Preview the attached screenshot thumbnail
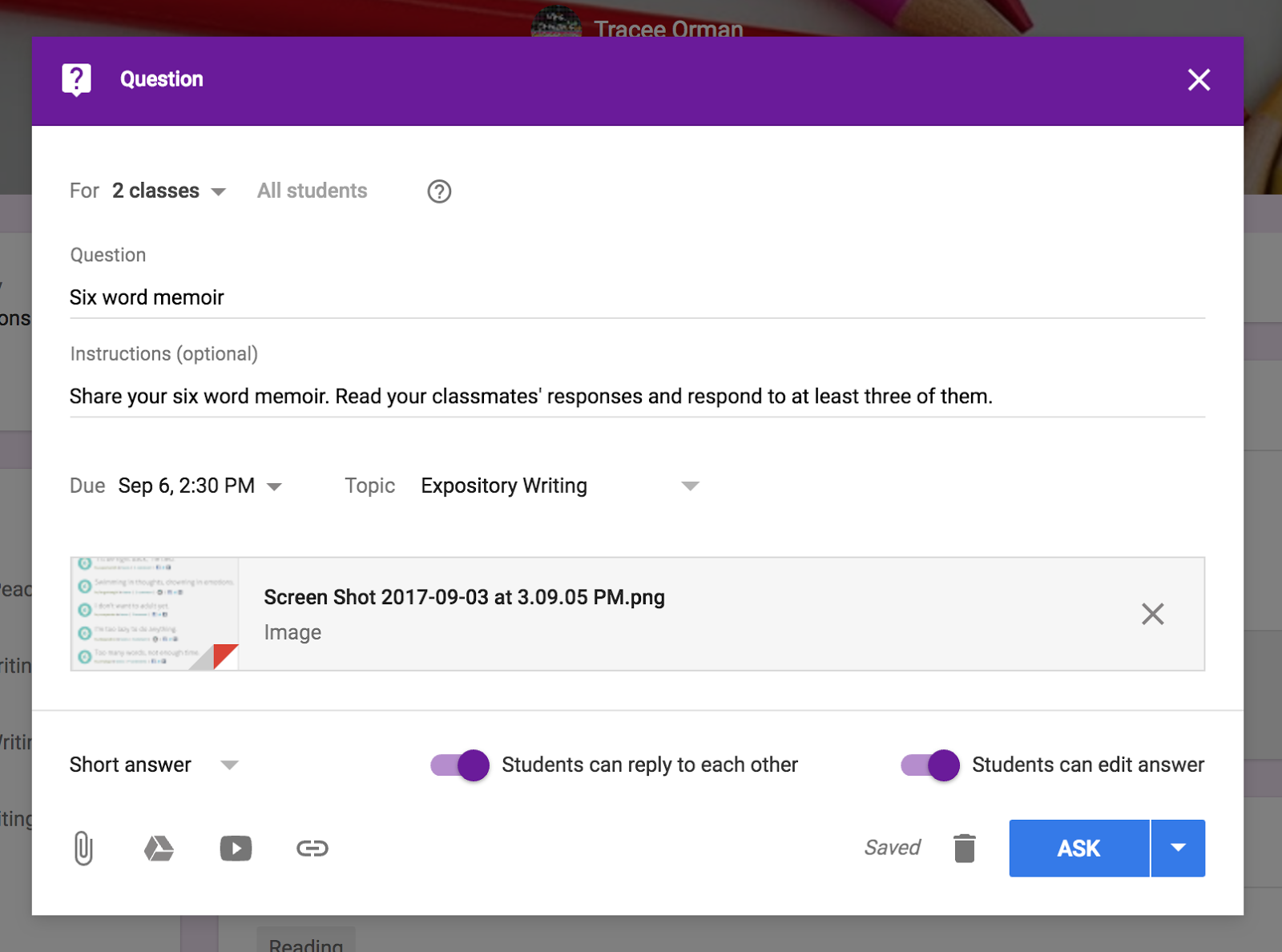 [154, 613]
